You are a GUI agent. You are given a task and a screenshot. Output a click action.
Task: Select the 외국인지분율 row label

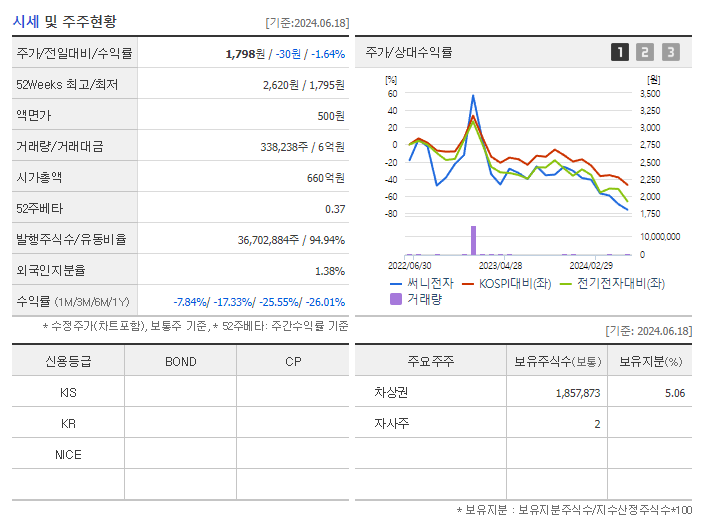pyautogui.click(x=51, y=270)
